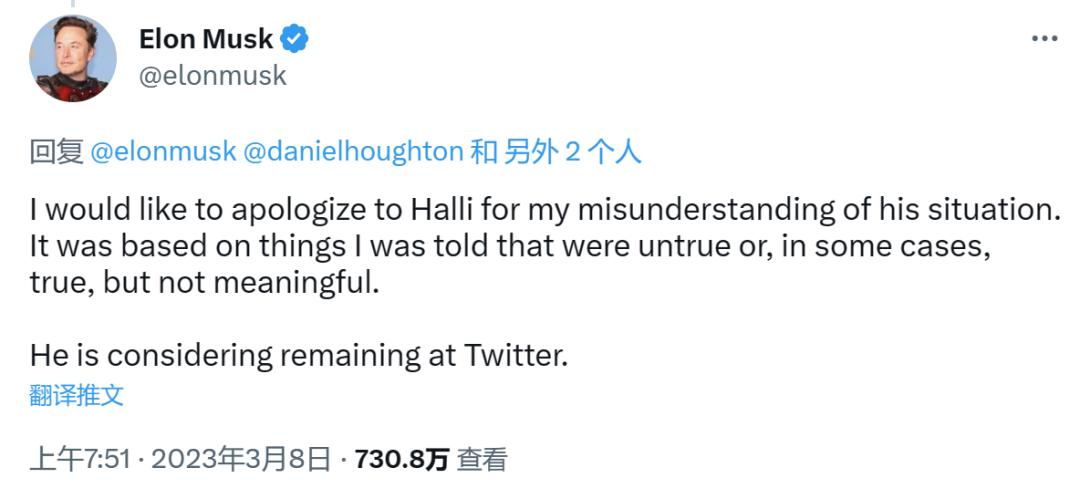Click the 查看 views label
The image size is (1080, 499).
pyautogui.click(x=482, y=459)
